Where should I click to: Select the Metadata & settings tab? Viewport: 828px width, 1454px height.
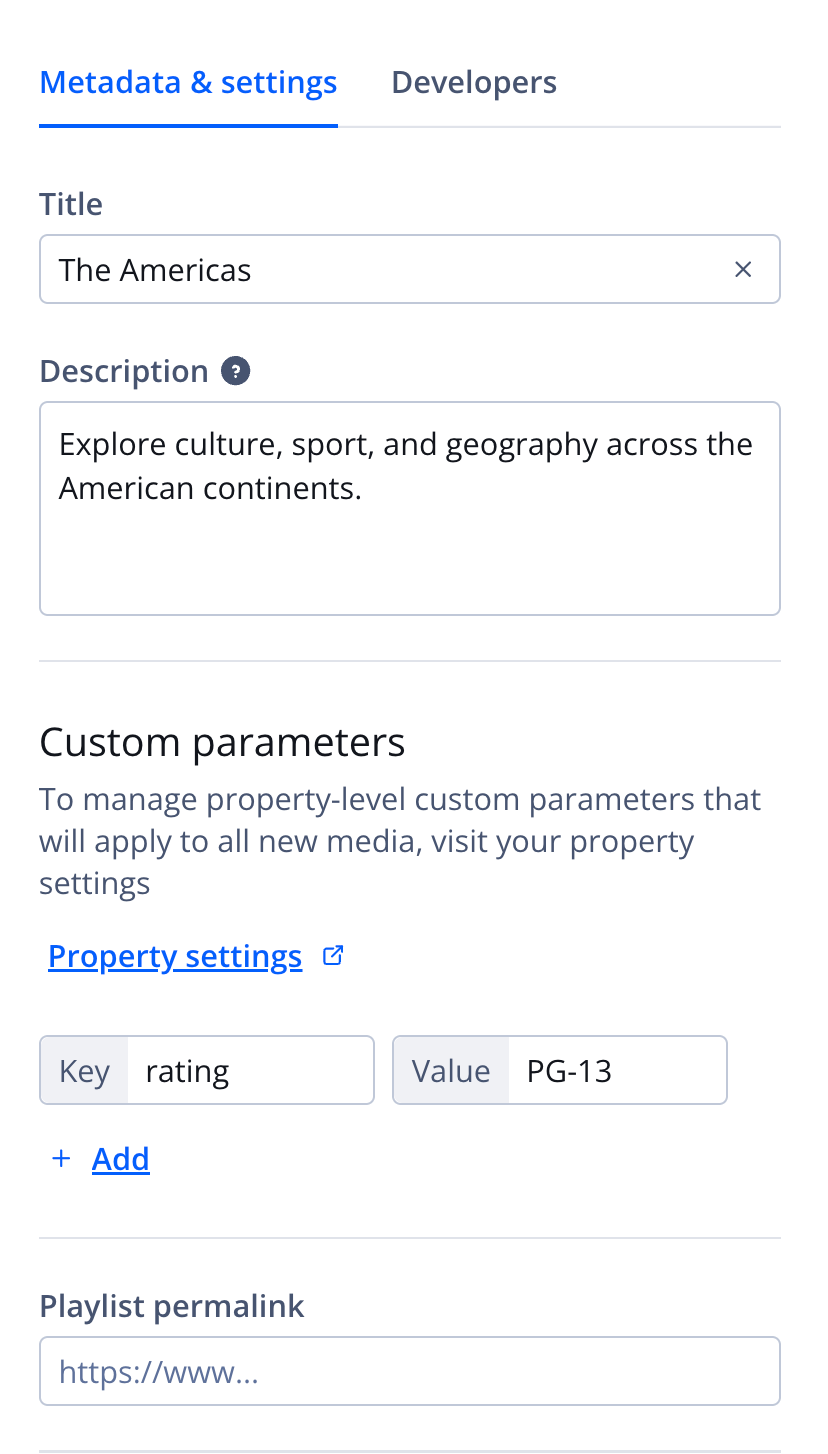pyautogui.click(x=188, y=82)
